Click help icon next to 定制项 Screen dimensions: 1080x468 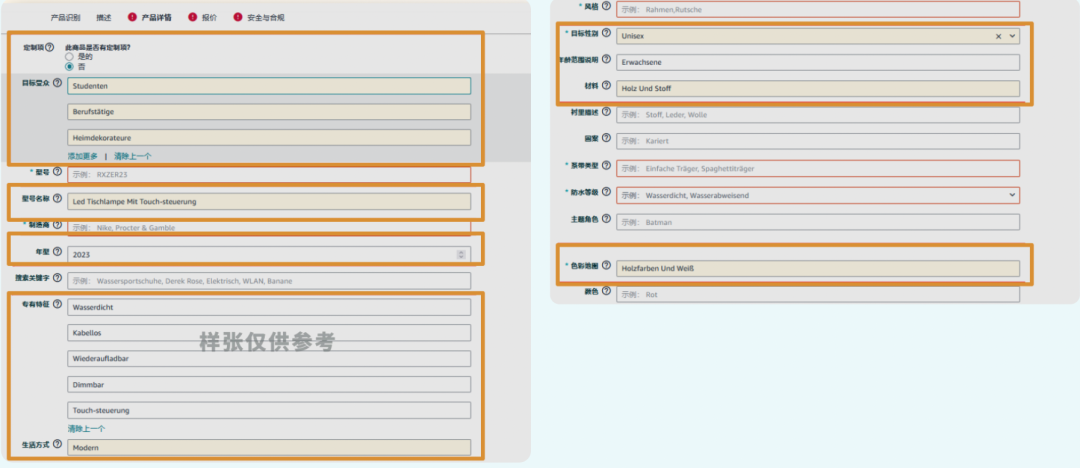coord(50,47)
